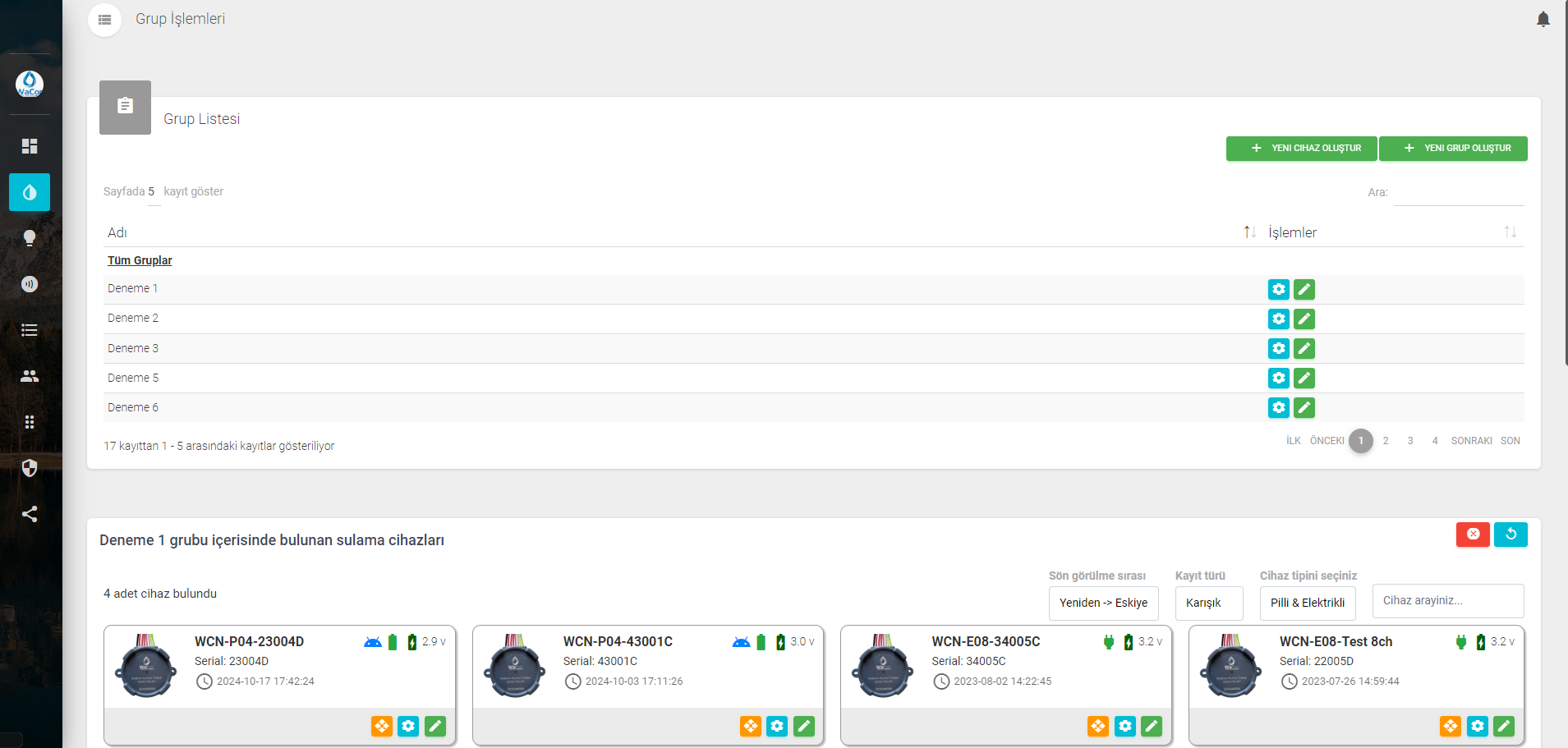Open settings gear for Deneme 1 group
The image size is (1568, 748).
pos(1278,289)
